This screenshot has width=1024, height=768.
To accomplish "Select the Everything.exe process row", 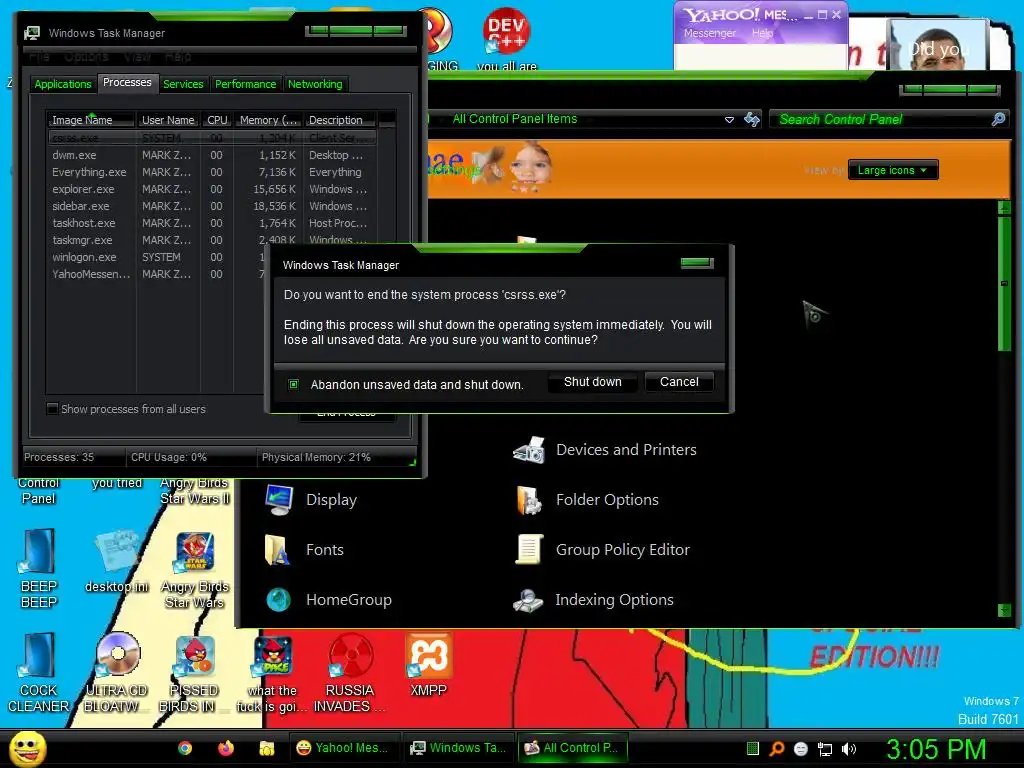I will [x=212, y=172].
